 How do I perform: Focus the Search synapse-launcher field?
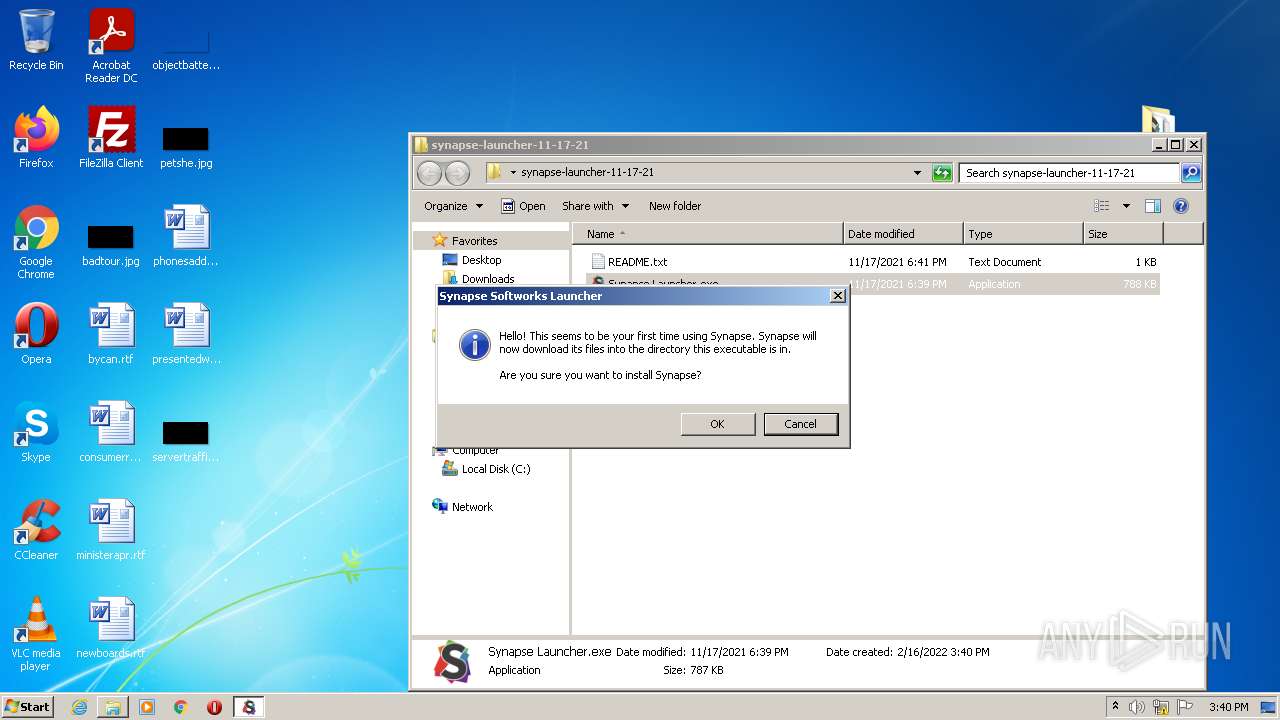(x=1069, y=173)
